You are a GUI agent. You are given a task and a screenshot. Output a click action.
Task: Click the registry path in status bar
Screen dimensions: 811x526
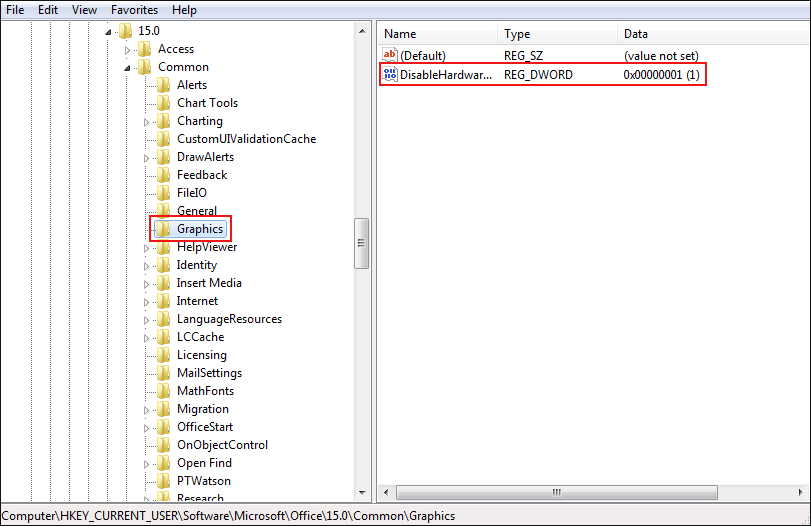point(228,516)
